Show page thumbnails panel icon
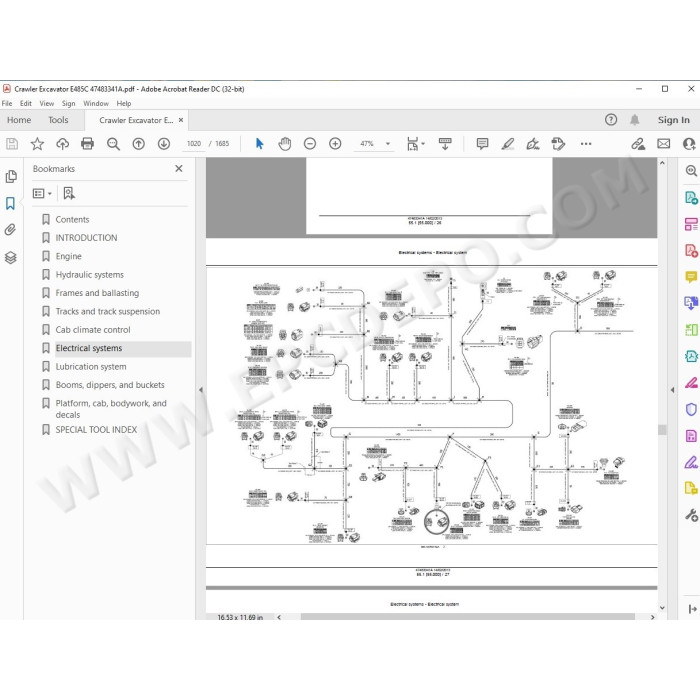 pyautogui.click(x=11, y=176)
